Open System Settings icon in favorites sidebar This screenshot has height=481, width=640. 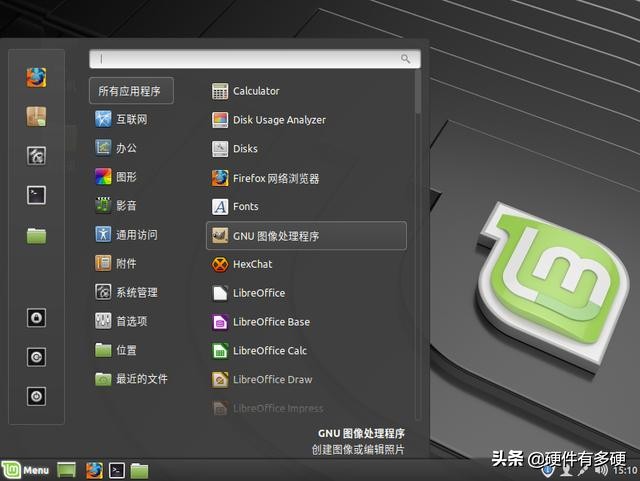click(36, 156)
